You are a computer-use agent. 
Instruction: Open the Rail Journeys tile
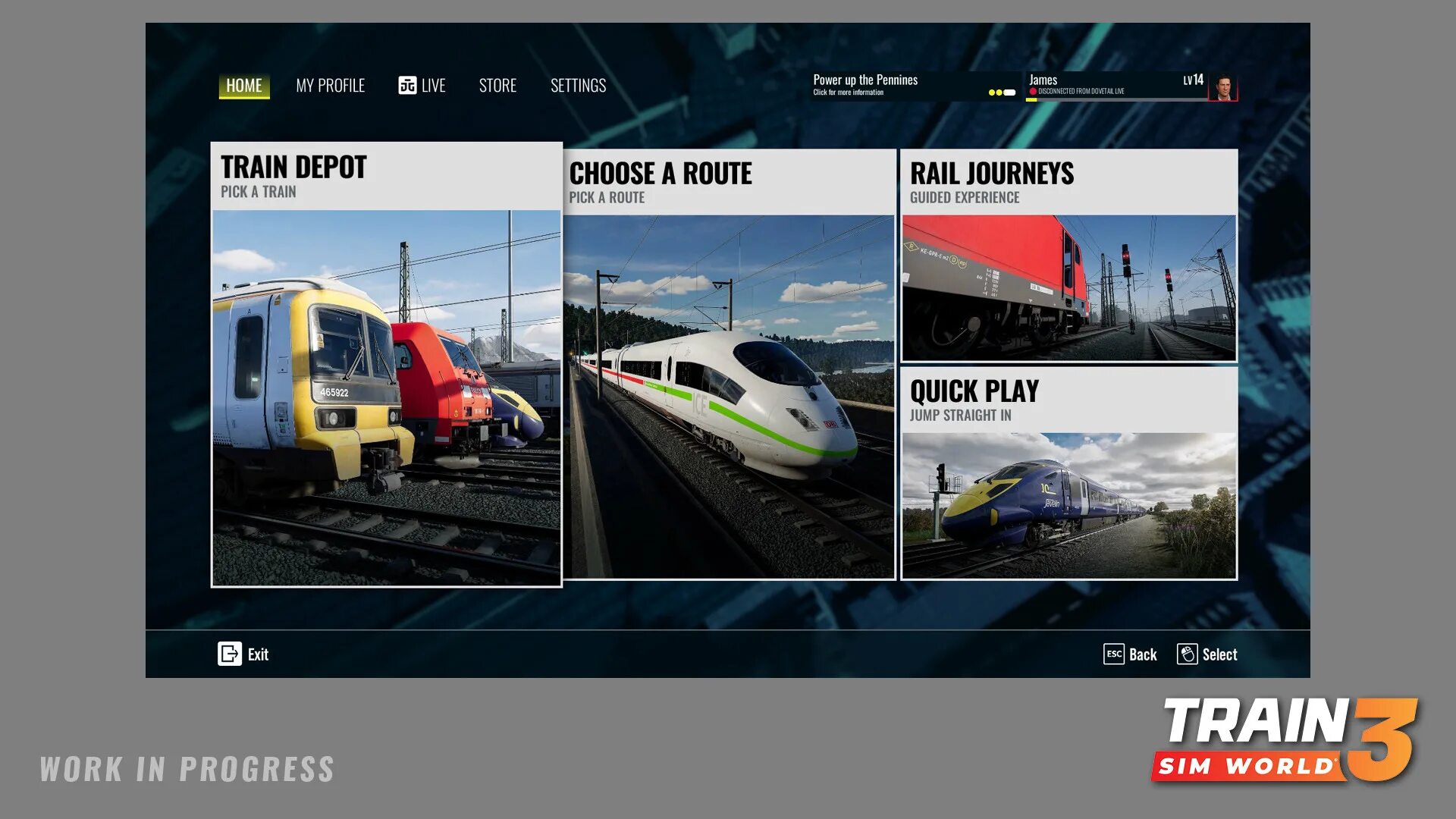pos(1069,256)
